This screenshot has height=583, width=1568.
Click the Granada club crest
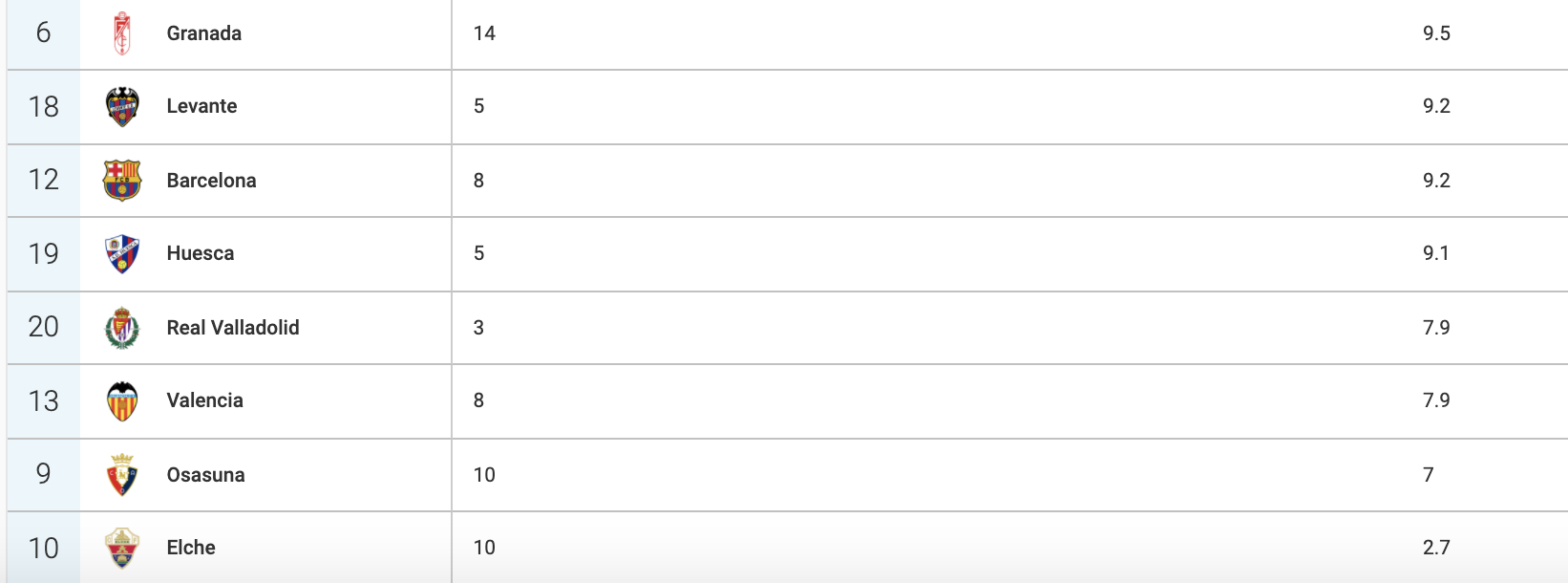pyautogui.click(x=121, y=33)
